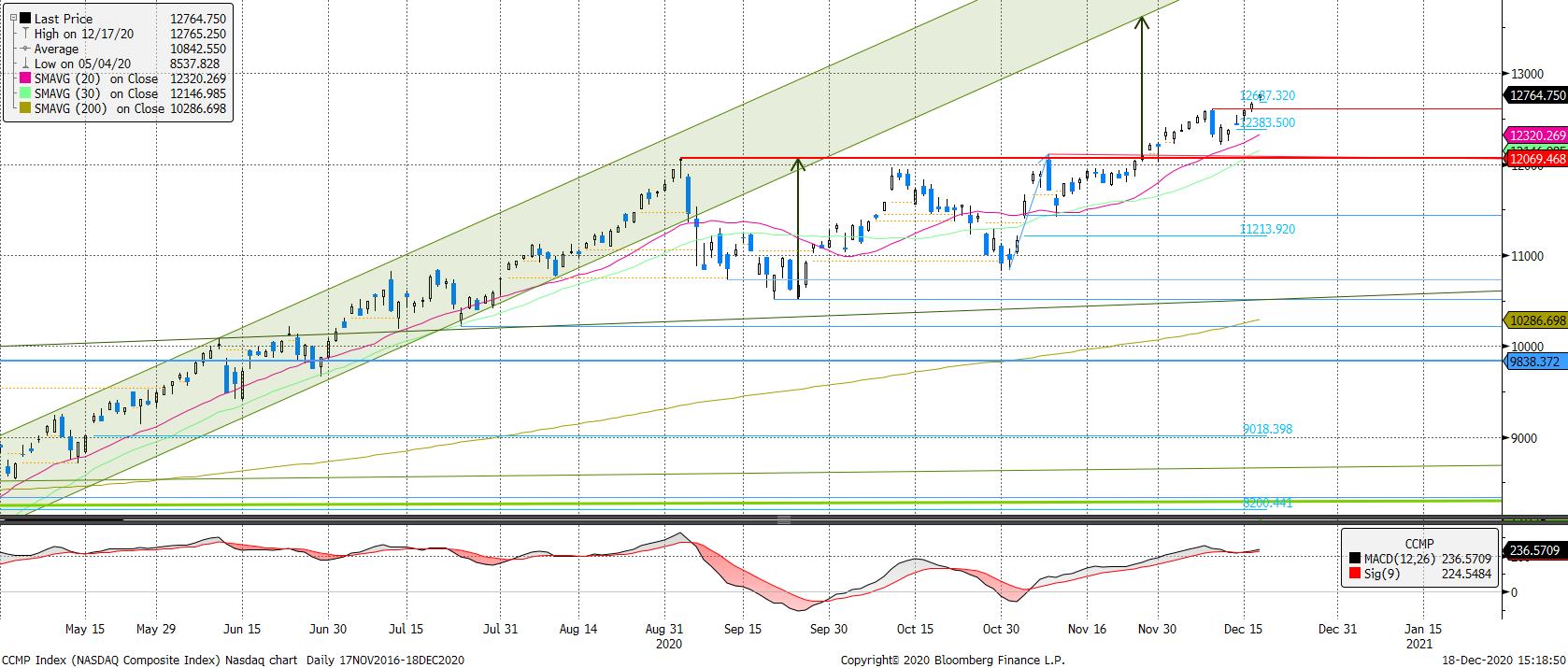The image size is (1568, 668).
Task: Click the 11000 price axis tick label
Action: pyautogui.click(x=1527, y=255)
